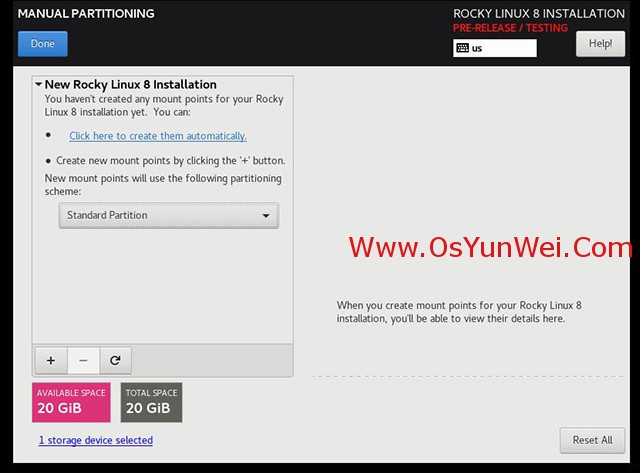Click the keyboard layout icon
640x473 pixels.
[462, 48]
